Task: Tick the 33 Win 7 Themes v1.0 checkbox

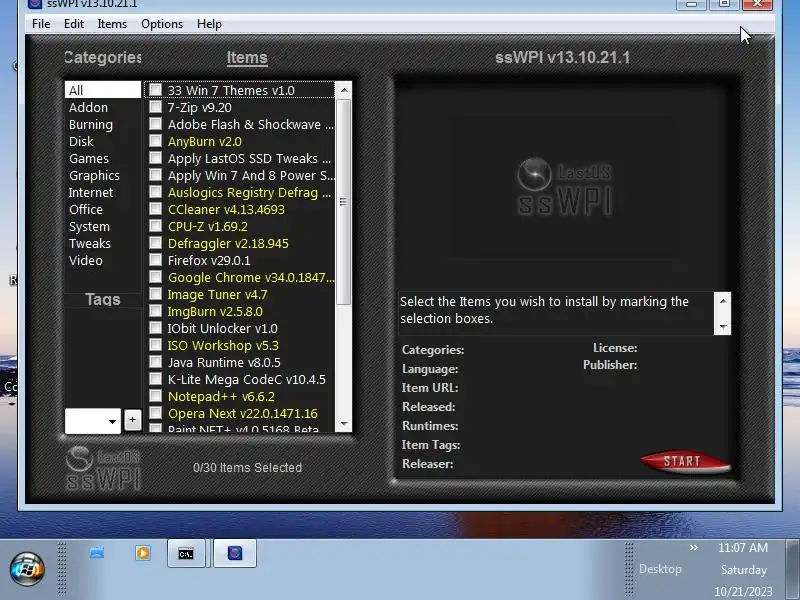Action: point(156,90)
